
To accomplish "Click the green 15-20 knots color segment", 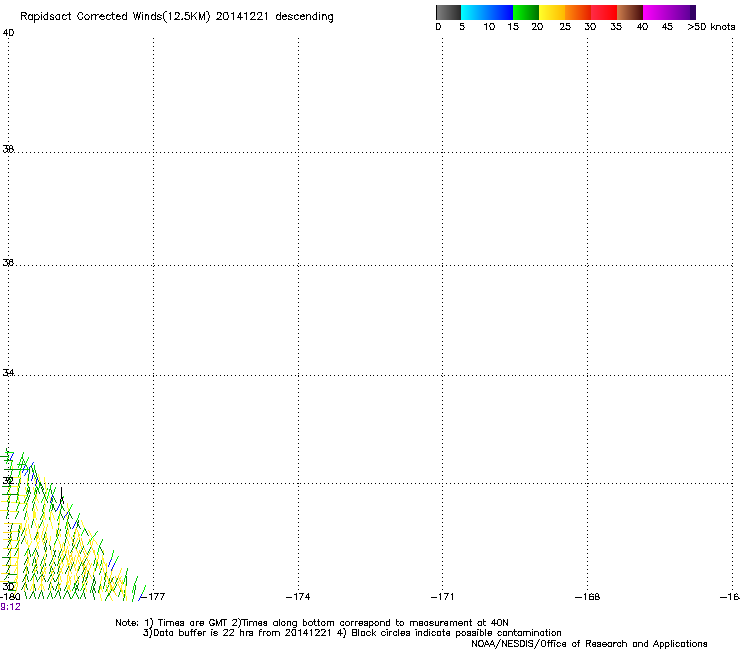I will [526, 12].
